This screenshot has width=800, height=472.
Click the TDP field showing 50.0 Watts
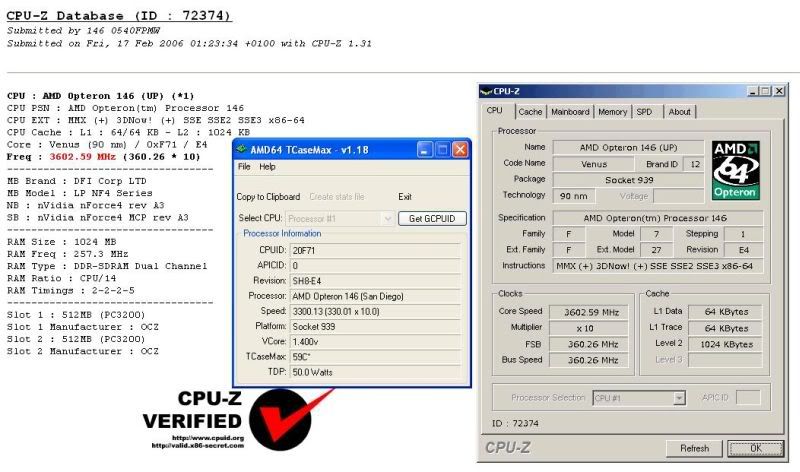(376, 372)
